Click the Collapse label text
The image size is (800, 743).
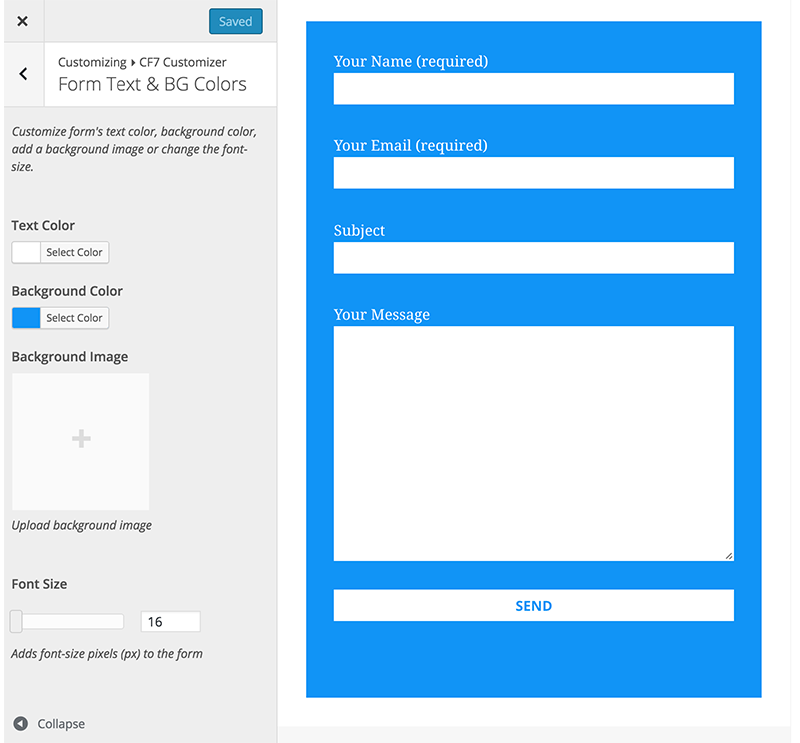61,724
